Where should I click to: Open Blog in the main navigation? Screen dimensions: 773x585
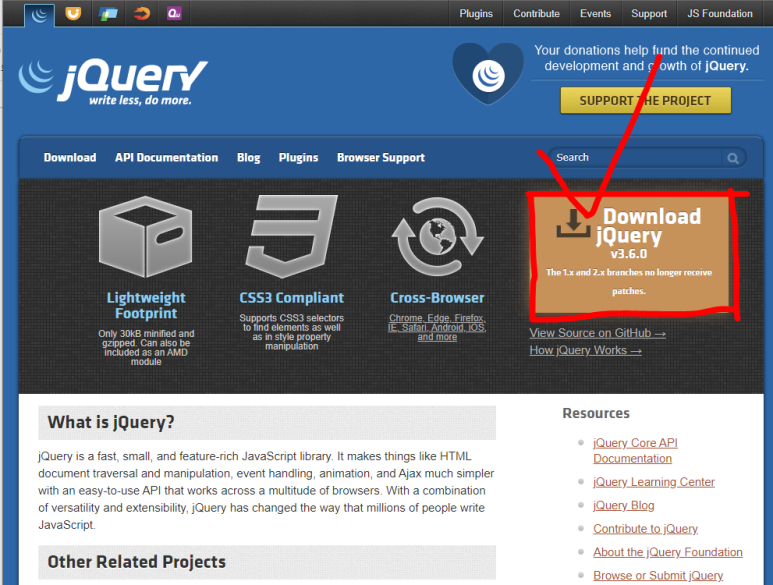(x=248, y=158)
